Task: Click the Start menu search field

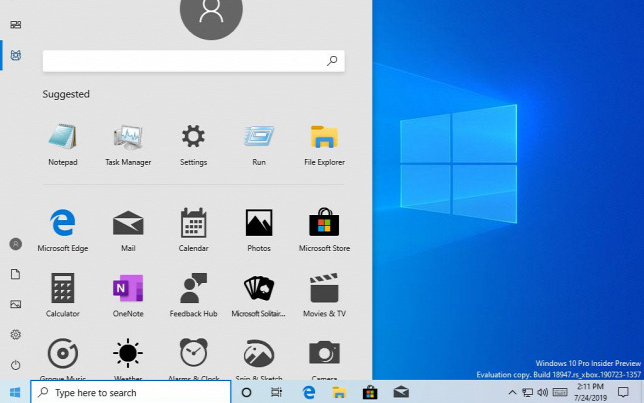Action: [x=185, y=61]
